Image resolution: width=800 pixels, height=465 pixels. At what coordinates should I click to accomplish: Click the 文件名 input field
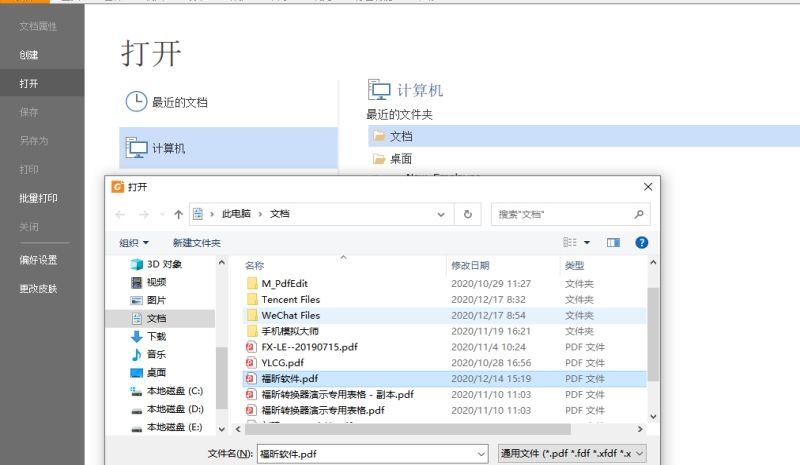[370, 453]
